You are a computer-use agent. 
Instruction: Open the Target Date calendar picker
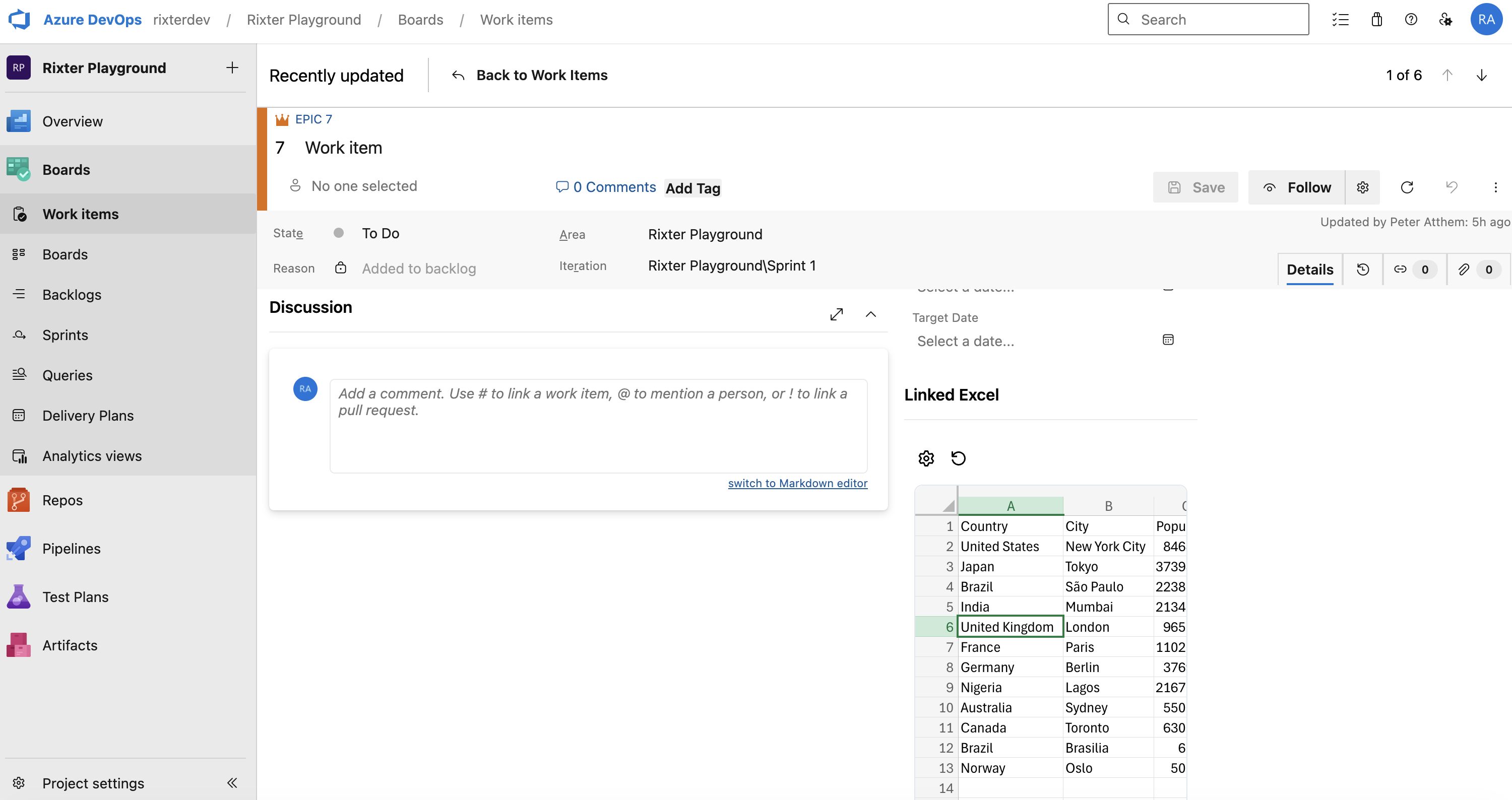(x=1167, y=339)
